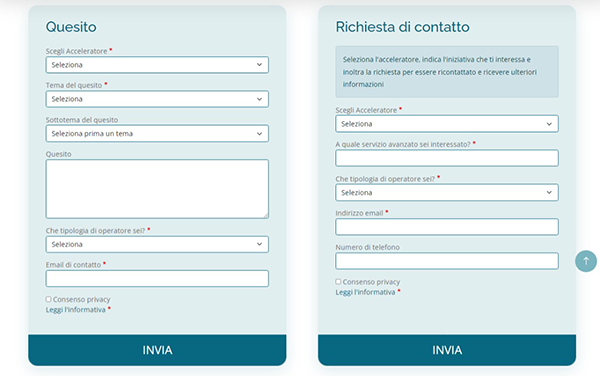Focus the Indirizzo email field
This screenshot has width=600, height=376.
447,227
